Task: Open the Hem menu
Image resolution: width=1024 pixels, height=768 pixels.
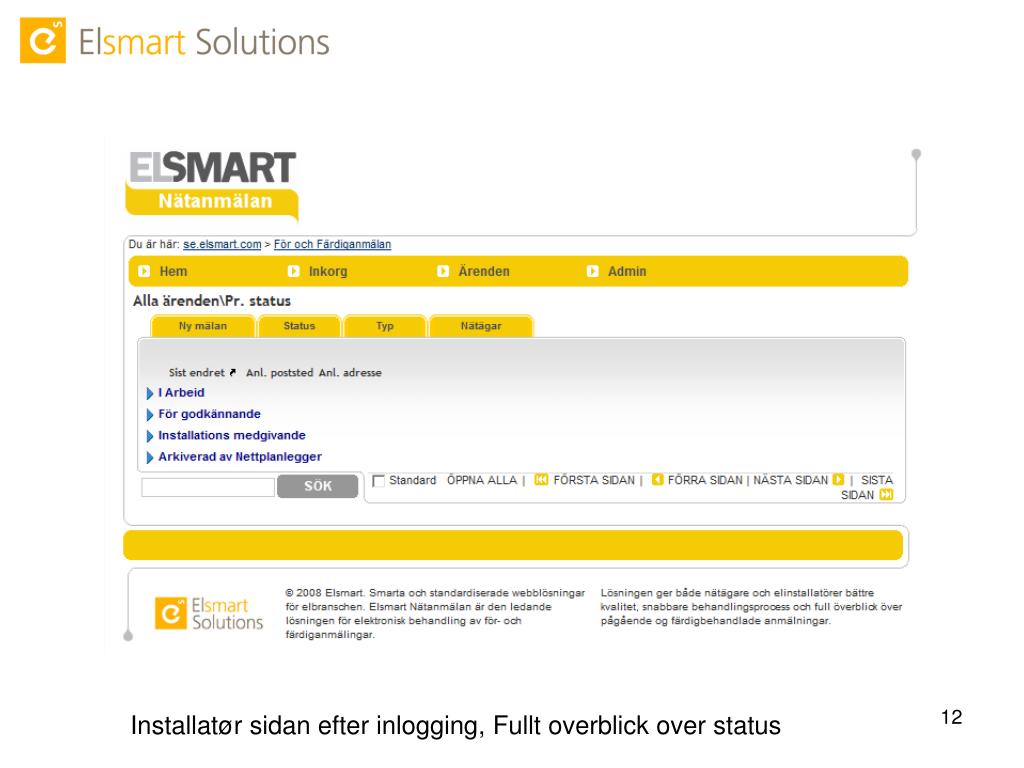Action: pyautogui.click(x=173, y=271)
